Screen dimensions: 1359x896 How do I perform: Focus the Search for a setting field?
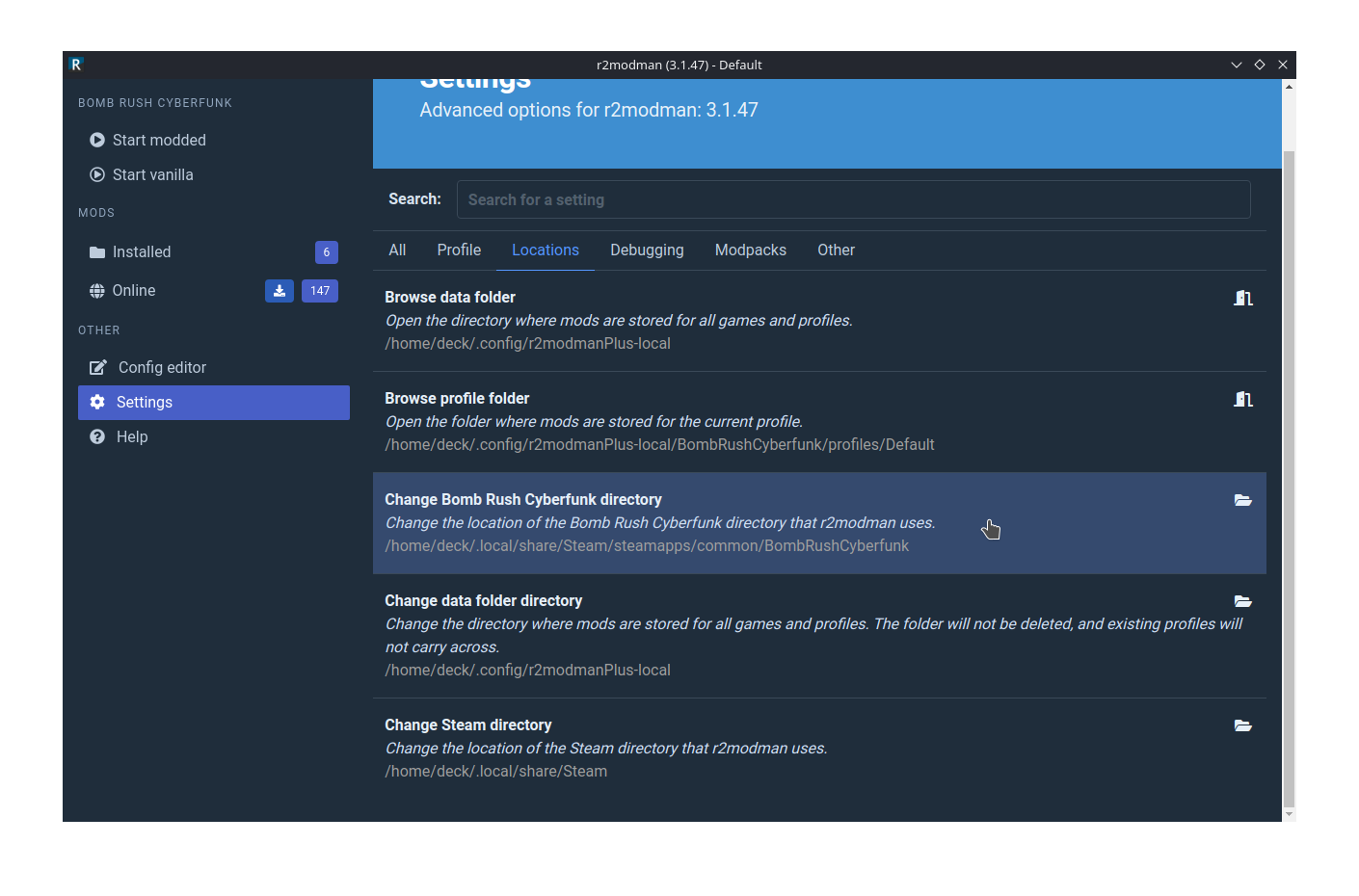[x=854, y=199]
